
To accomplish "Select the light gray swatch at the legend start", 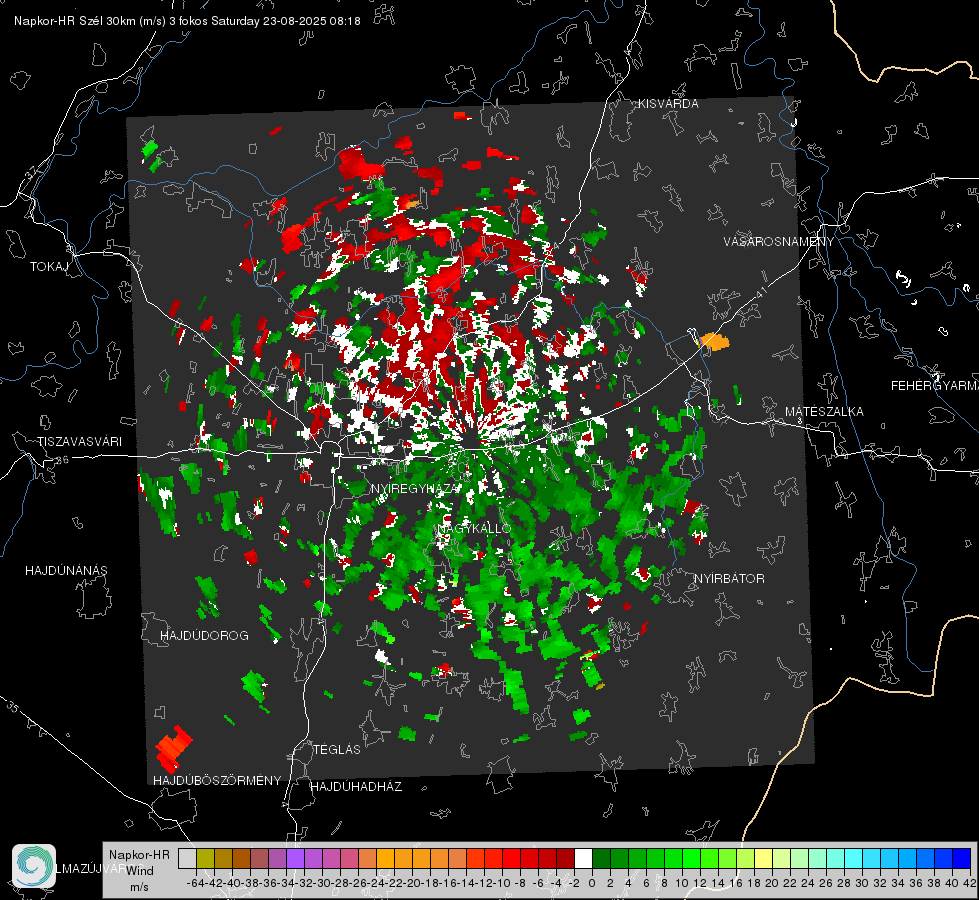I will coord(187,858).
